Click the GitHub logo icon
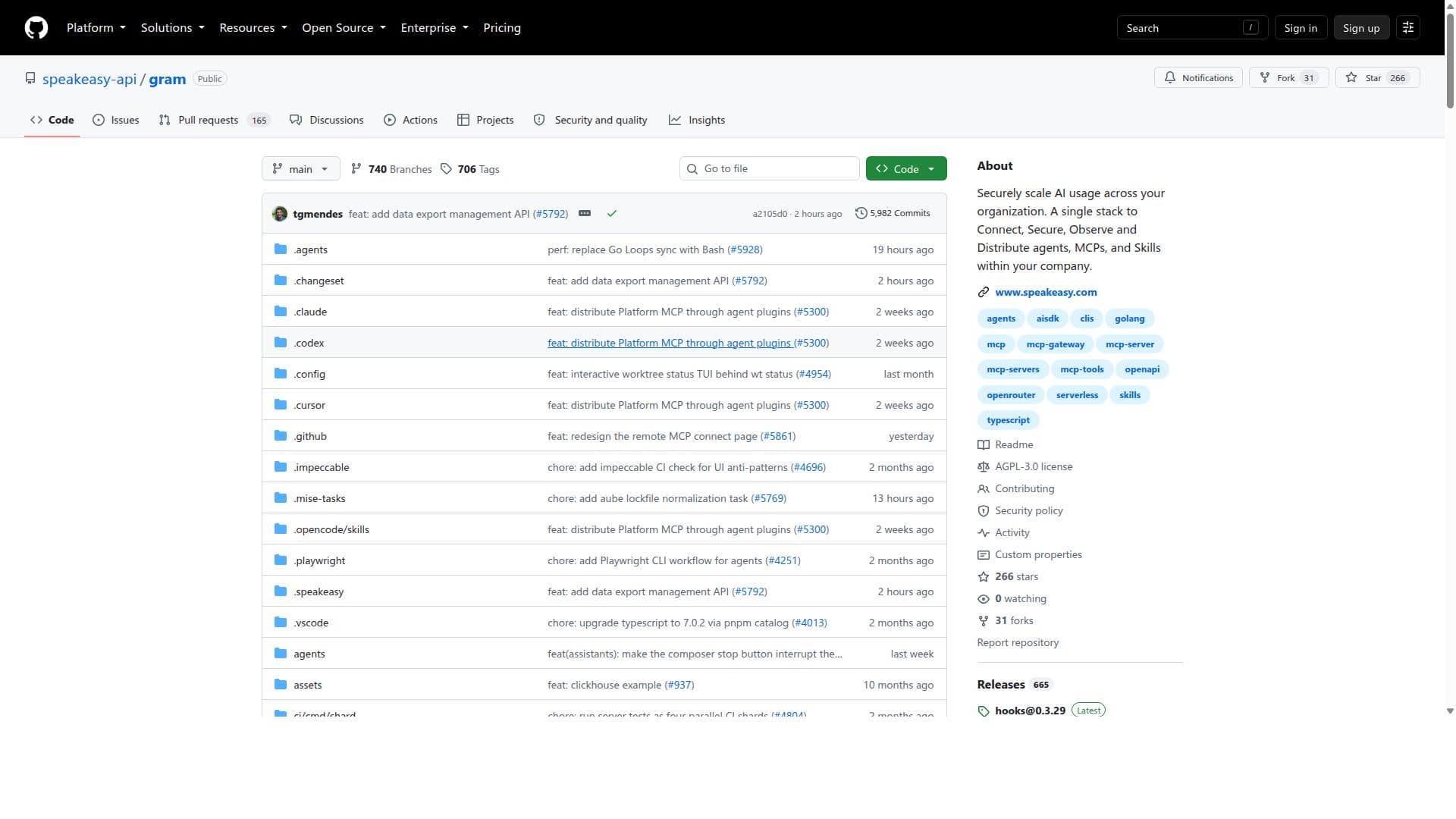 click(x=36, y=28)
